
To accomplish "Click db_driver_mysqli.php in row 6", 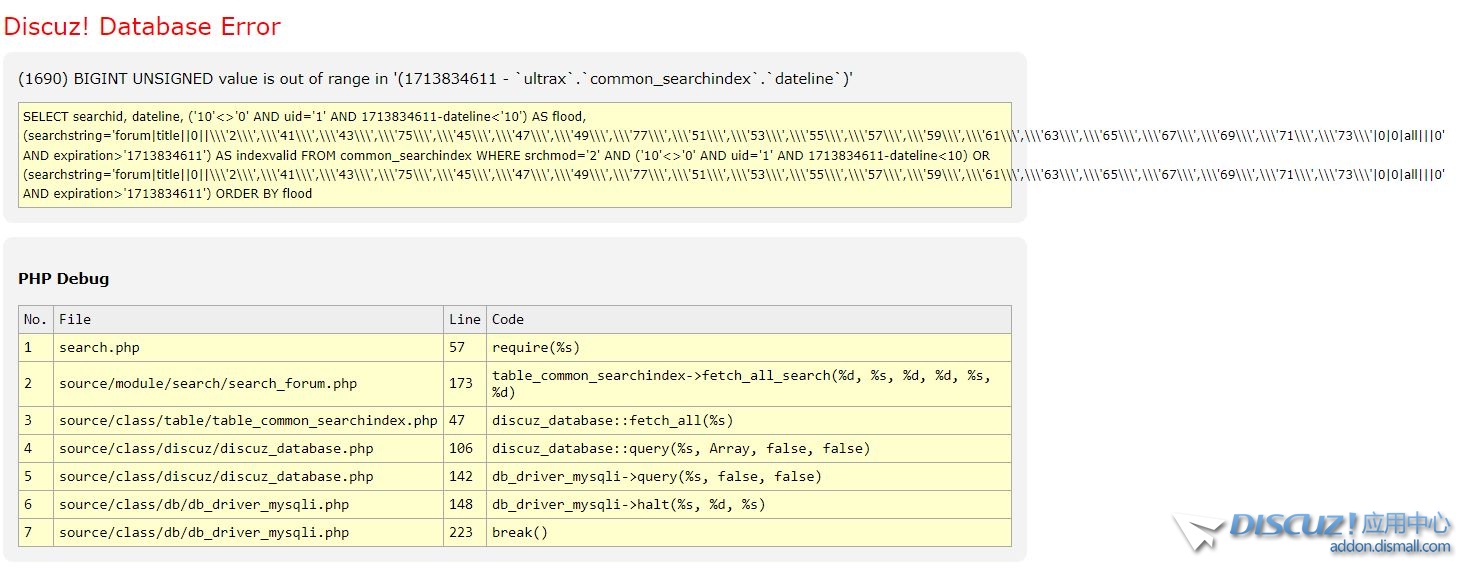I will click(204, 504).
